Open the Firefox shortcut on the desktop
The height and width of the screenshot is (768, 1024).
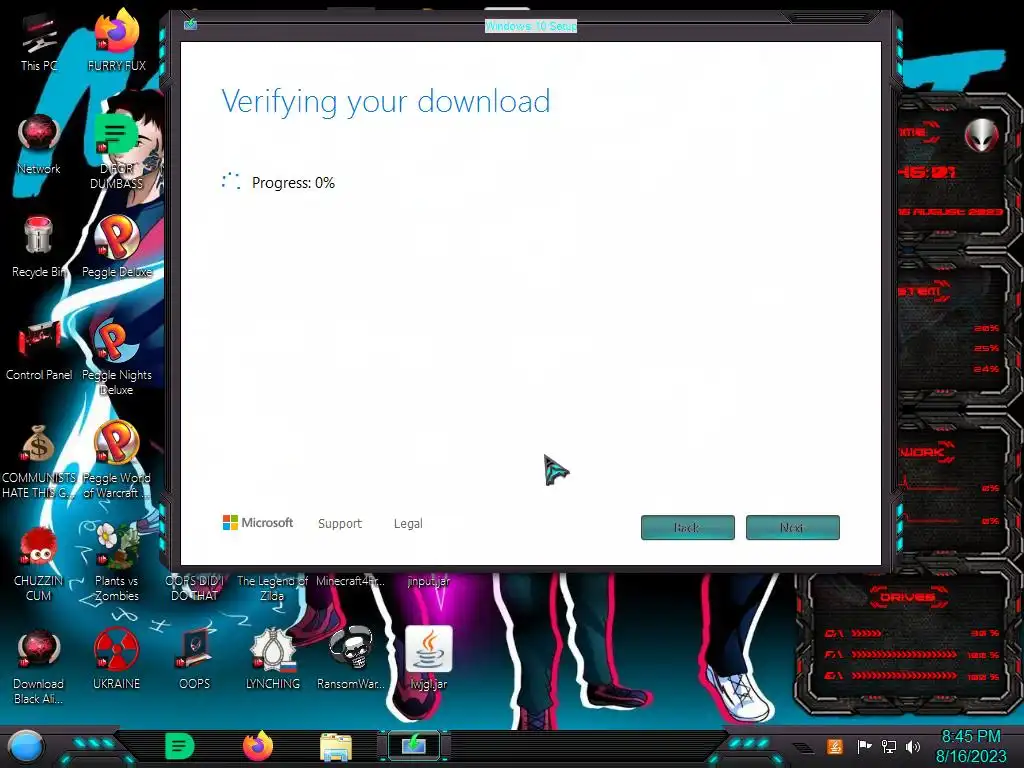(x=117, y=40)
